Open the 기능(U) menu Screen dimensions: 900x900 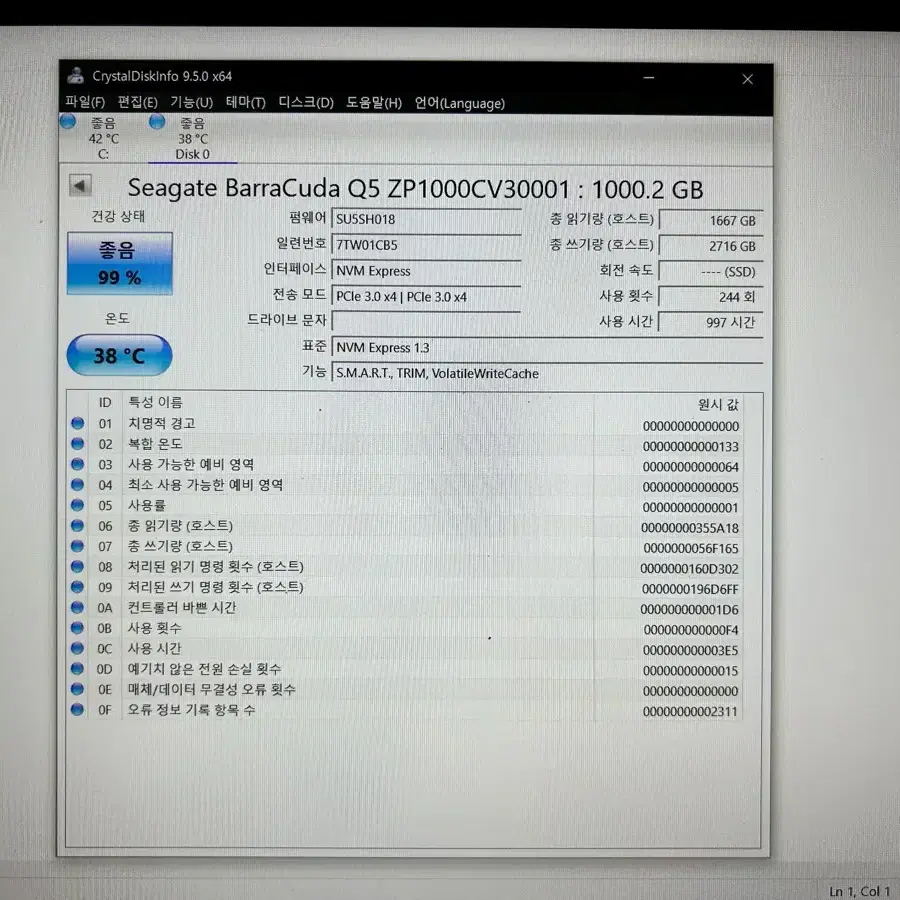(x=191, y=102)
